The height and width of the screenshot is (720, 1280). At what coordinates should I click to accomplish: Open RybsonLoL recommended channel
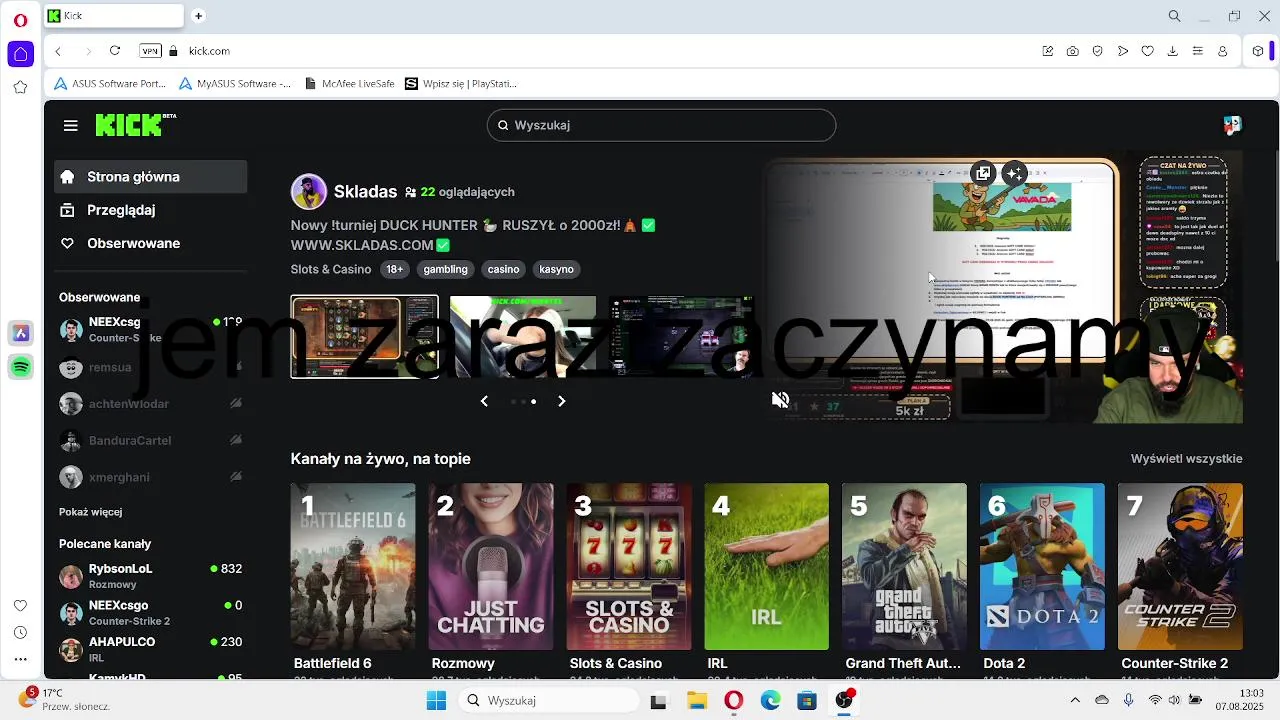(150, 576)
